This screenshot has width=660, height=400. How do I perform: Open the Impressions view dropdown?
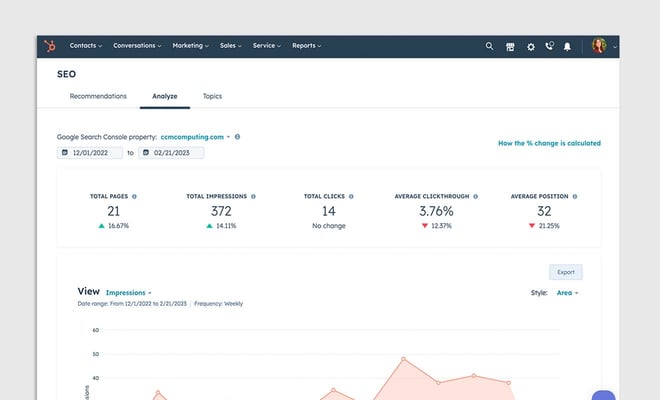point(128,293)
